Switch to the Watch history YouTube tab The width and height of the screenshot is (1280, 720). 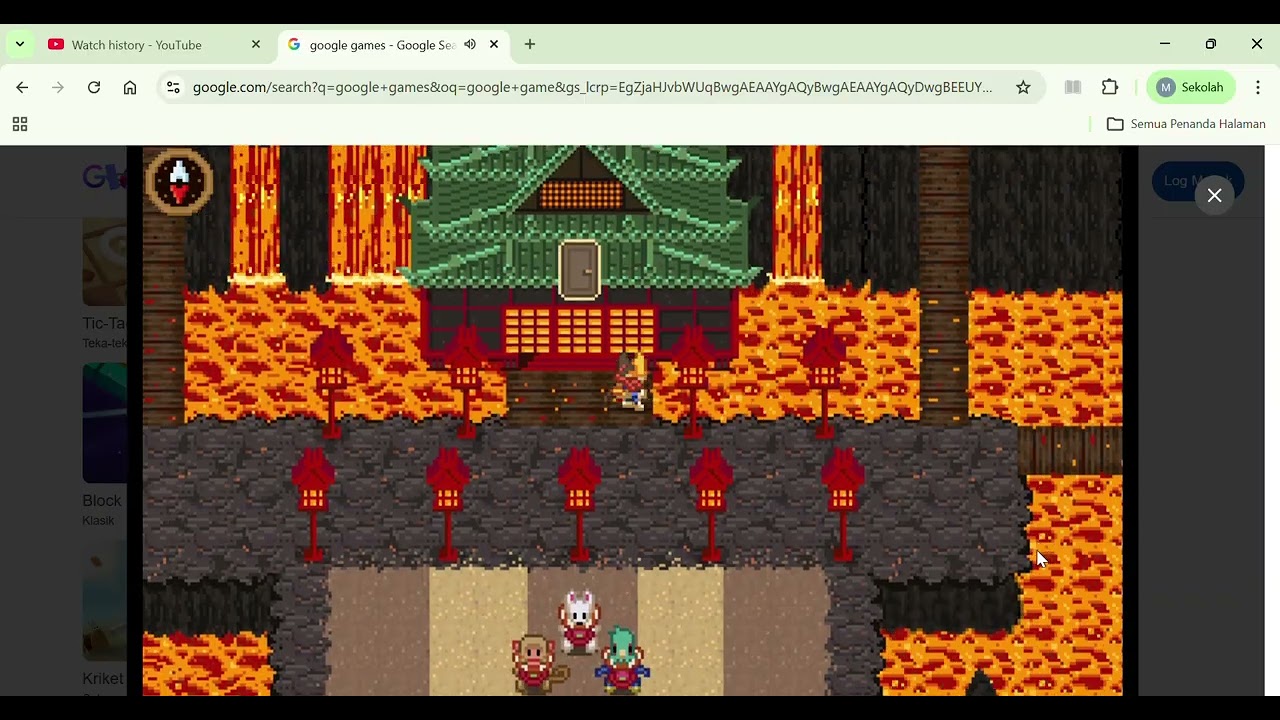137,45
